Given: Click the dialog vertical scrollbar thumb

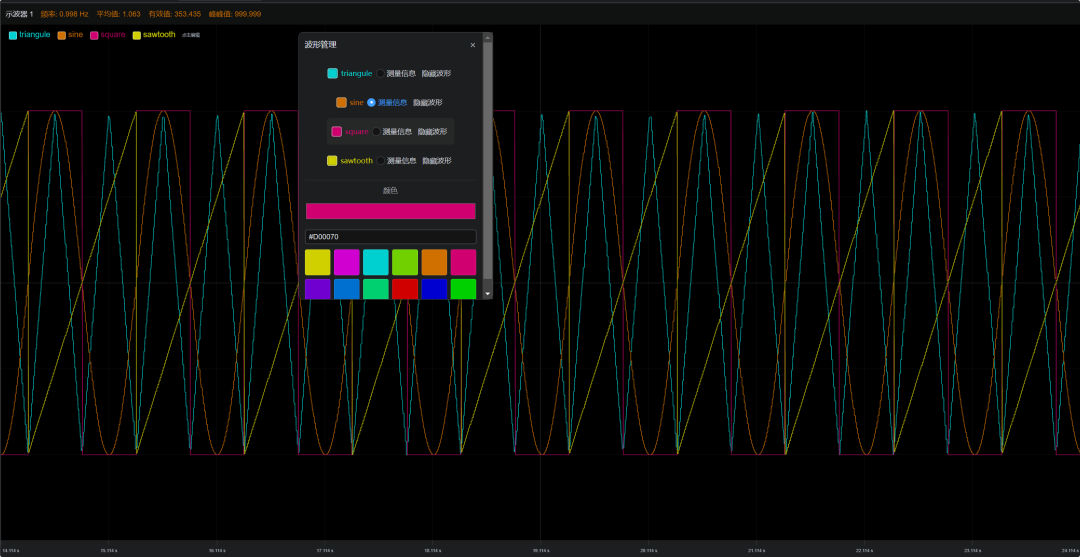Looking at the screenshot, I should (x=488, y=160).
